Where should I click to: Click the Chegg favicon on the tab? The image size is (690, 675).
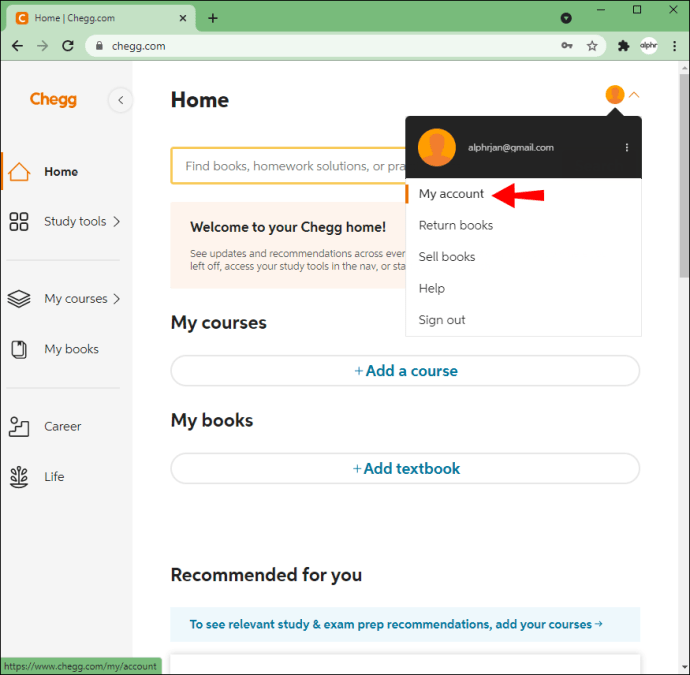tap(22, 18)
